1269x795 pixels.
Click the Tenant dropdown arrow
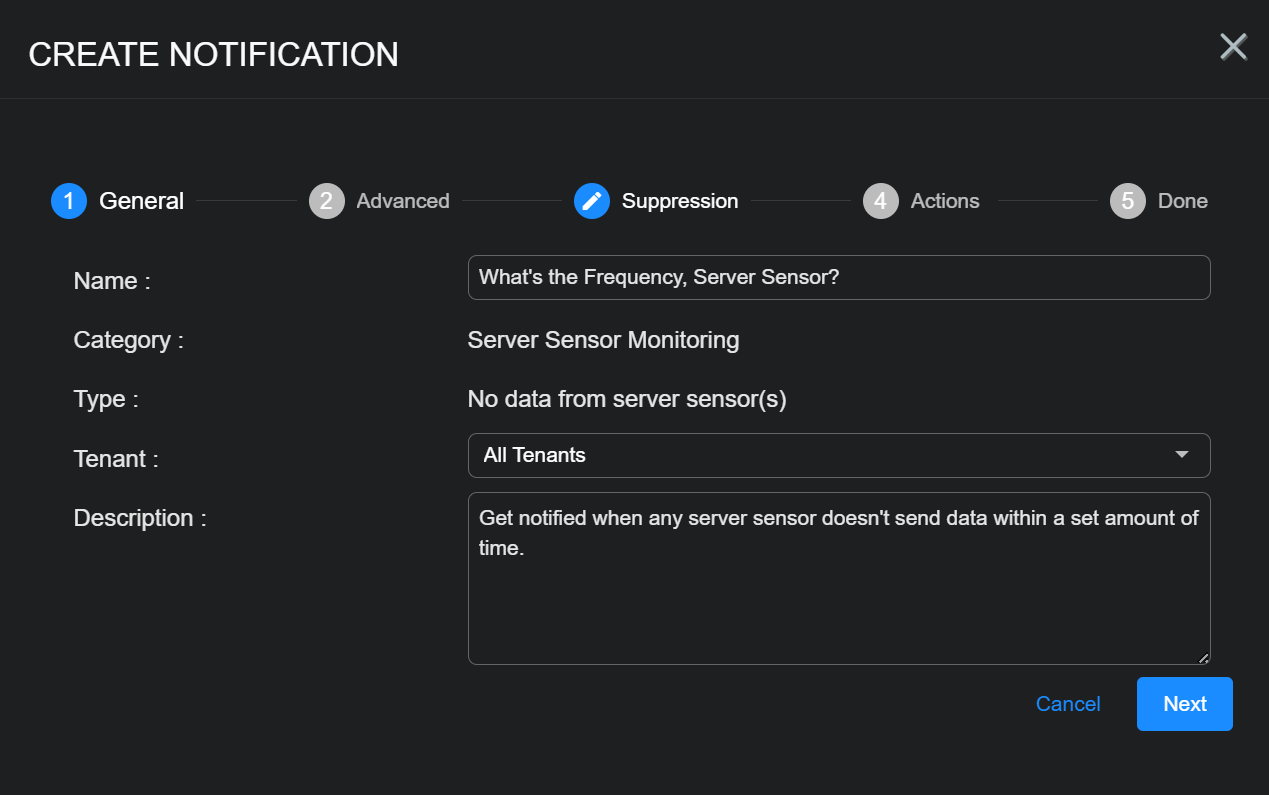click(x=1182, y=455)
